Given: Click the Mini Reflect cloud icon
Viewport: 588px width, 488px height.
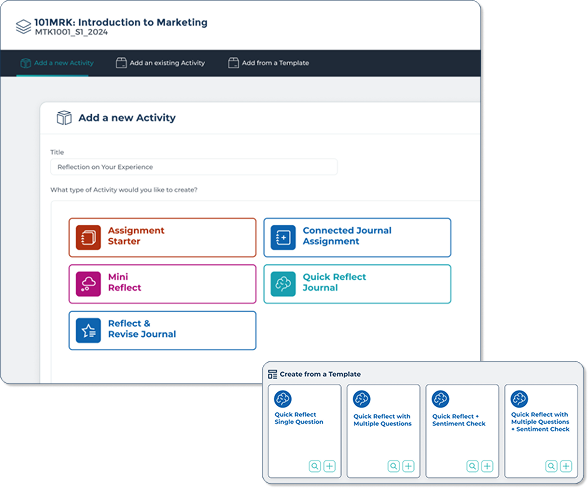Looking at the screenshot, I should pyautogui.click(x=88, y=284).
